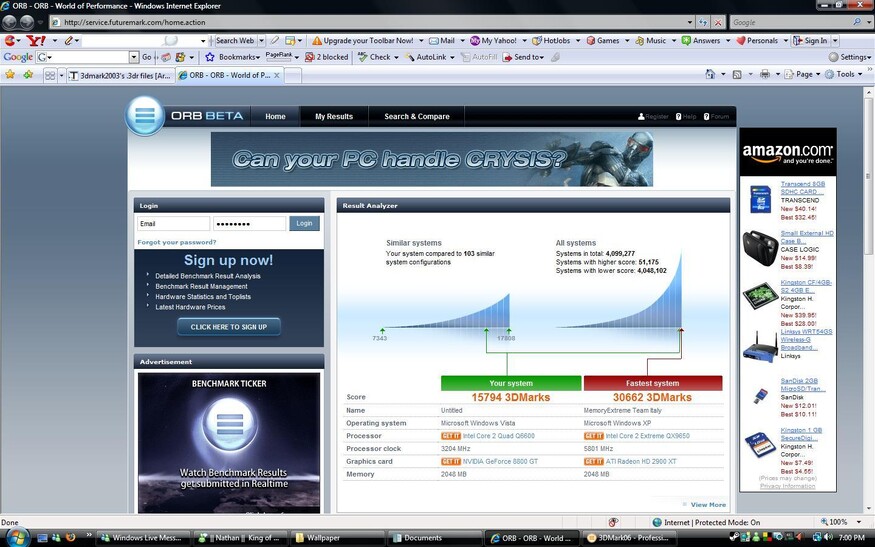Click the Benchmark Ticker advertisement image
This screenshot has height=547, width=875.
pos(229,443)
